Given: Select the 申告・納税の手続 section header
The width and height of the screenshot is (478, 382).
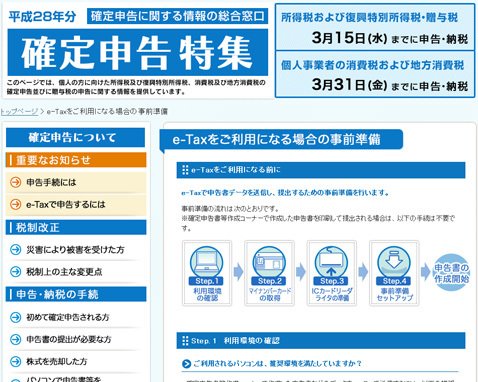Looking at the screenshot, I should click(76, 294).
